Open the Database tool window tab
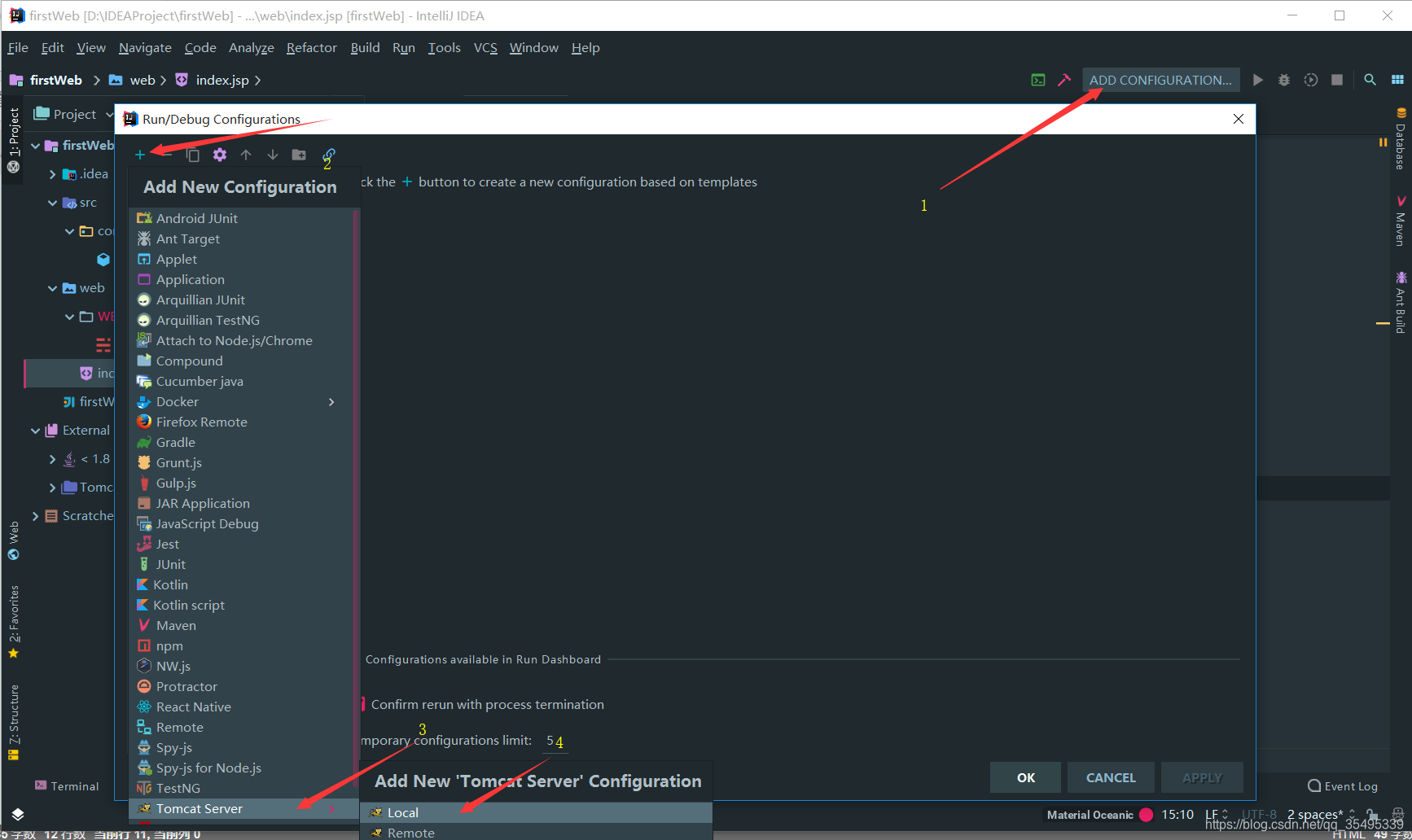The width and height of the screenshot is (1412, 840). (x=1401, y=138)
